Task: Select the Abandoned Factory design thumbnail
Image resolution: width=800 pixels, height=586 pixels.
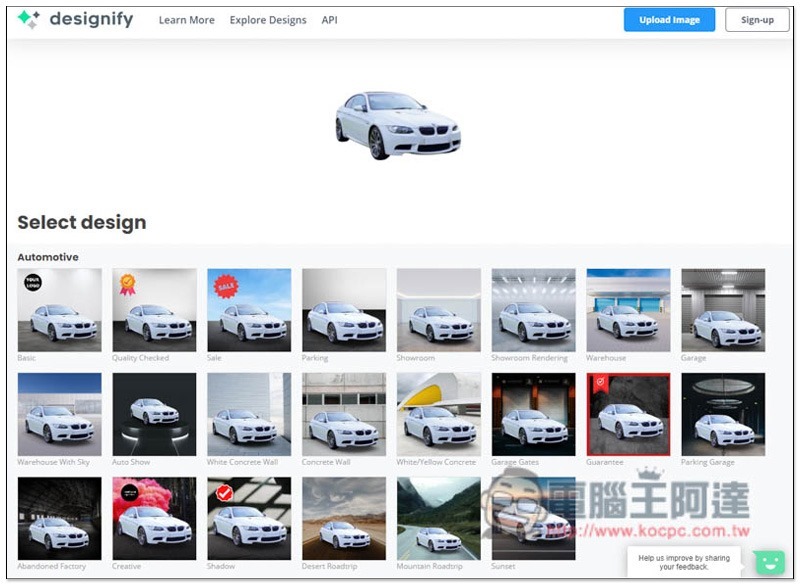Action: (59, 518)
